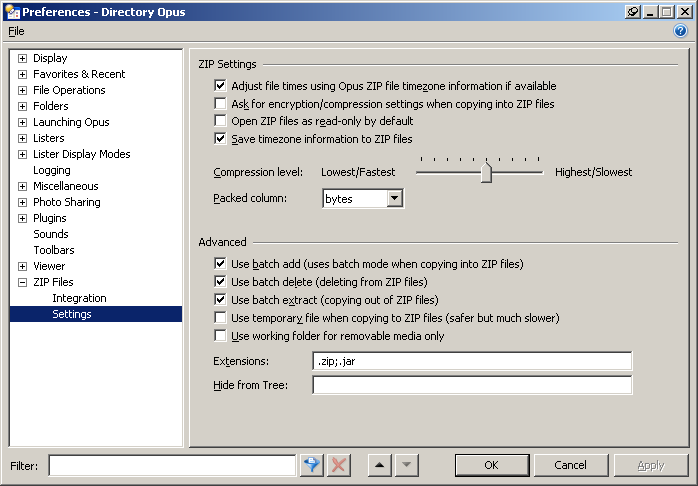Click the down arrow navigation button
Image resolution: width=698 pixels, height=486 pixels.
click(406, 465)
